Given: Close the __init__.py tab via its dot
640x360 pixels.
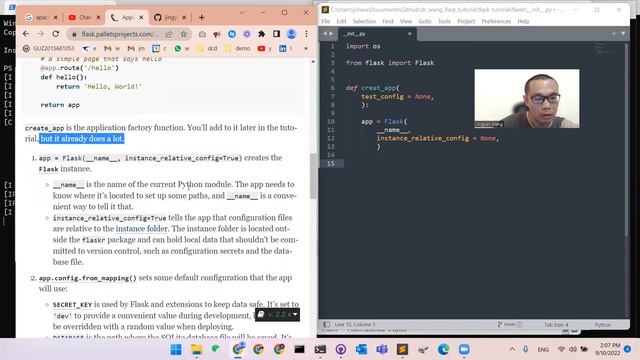Looking at the screenshot, I should pos(409,34).
